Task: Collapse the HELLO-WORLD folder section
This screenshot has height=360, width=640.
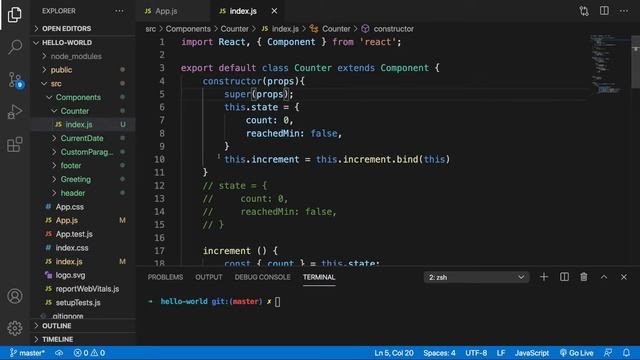Action: [x=83, y=42]
